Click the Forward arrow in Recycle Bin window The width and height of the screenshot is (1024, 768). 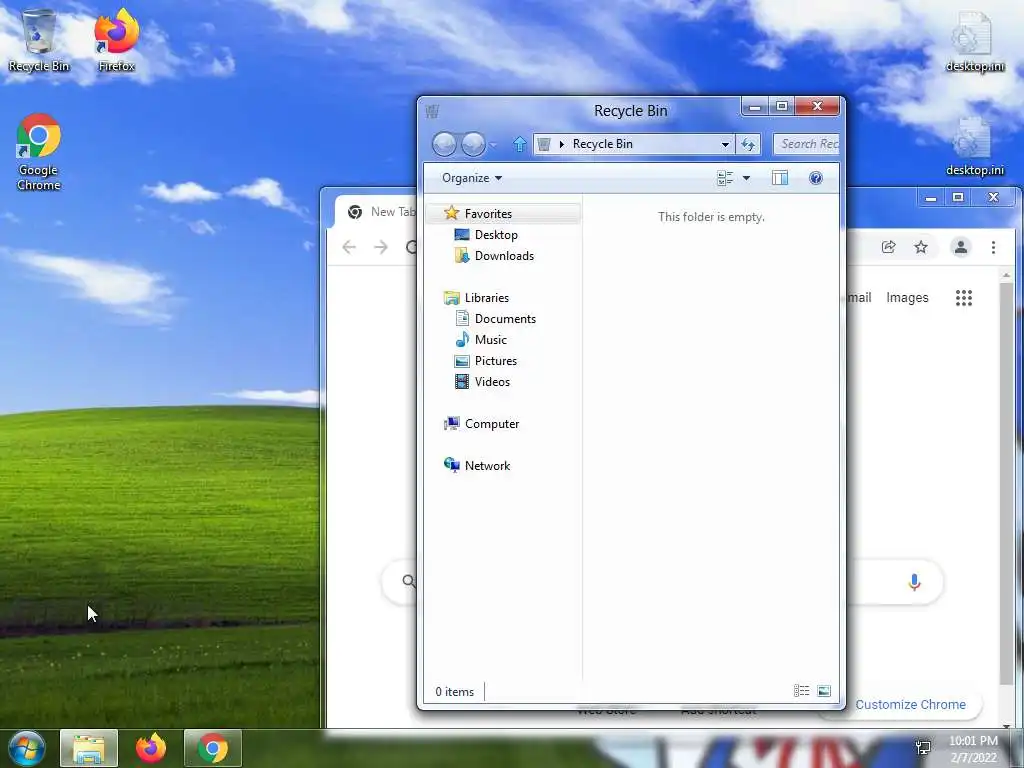(x=473, y=144)
